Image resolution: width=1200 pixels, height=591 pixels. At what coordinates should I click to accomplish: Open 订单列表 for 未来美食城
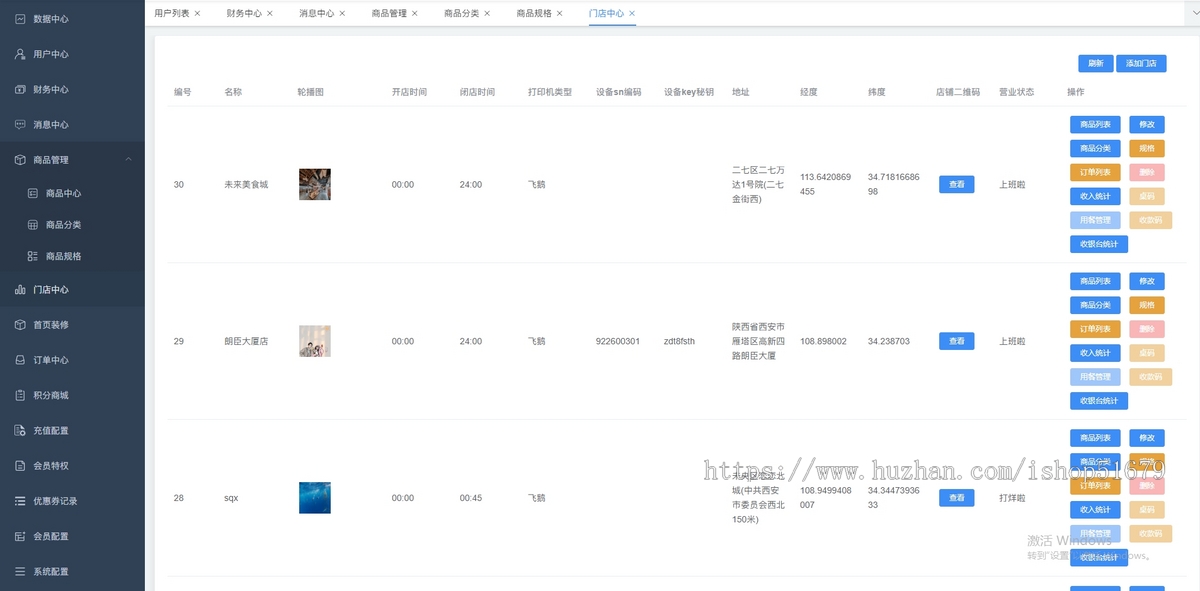point(1095,172)
